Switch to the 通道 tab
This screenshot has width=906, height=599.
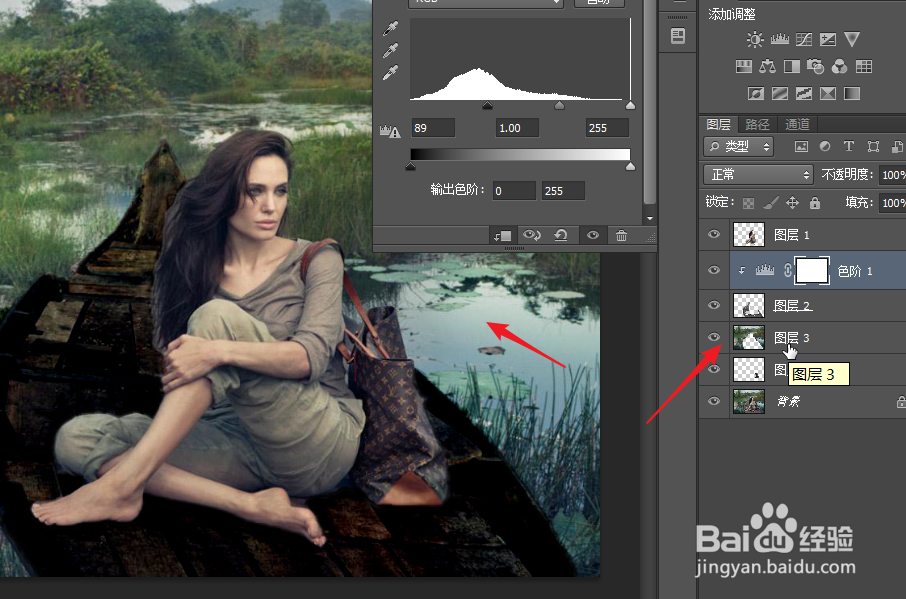click(x=797, y=124)
